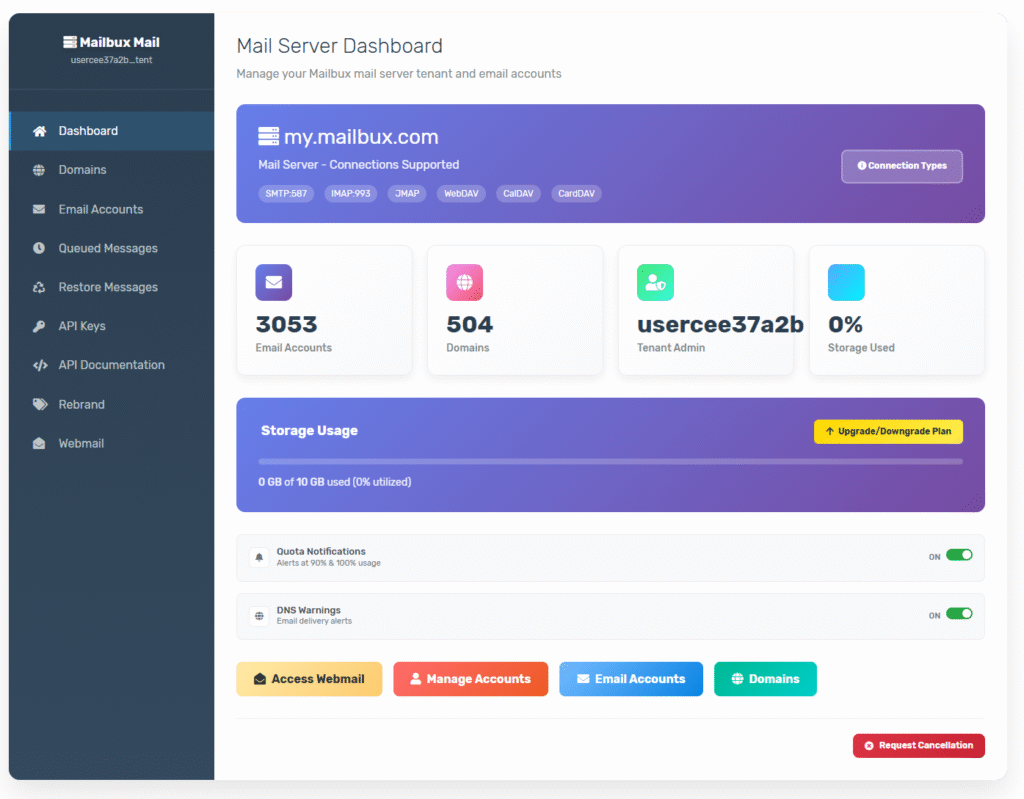1024x799 pixels.
Task: Click the JMAP connection badge
Action: click(407, 193)
